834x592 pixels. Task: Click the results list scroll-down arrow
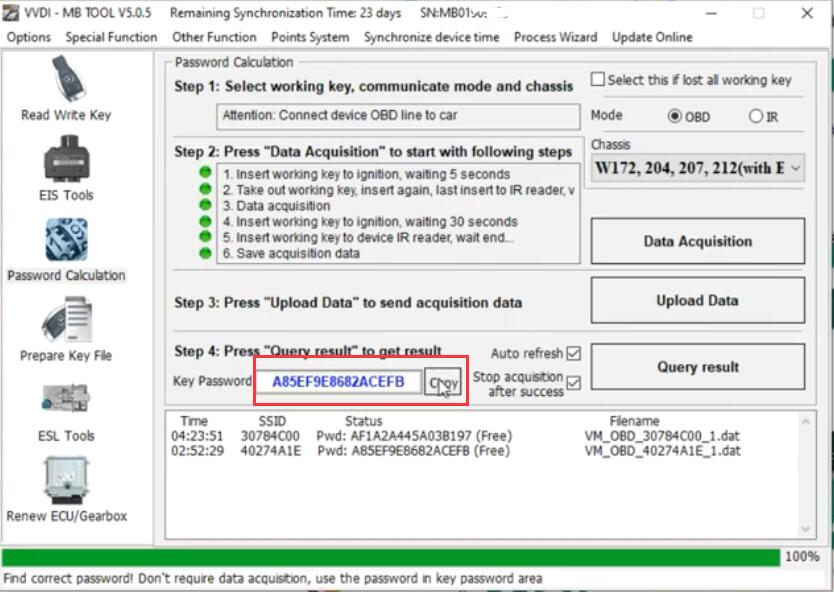coord(805,529)
